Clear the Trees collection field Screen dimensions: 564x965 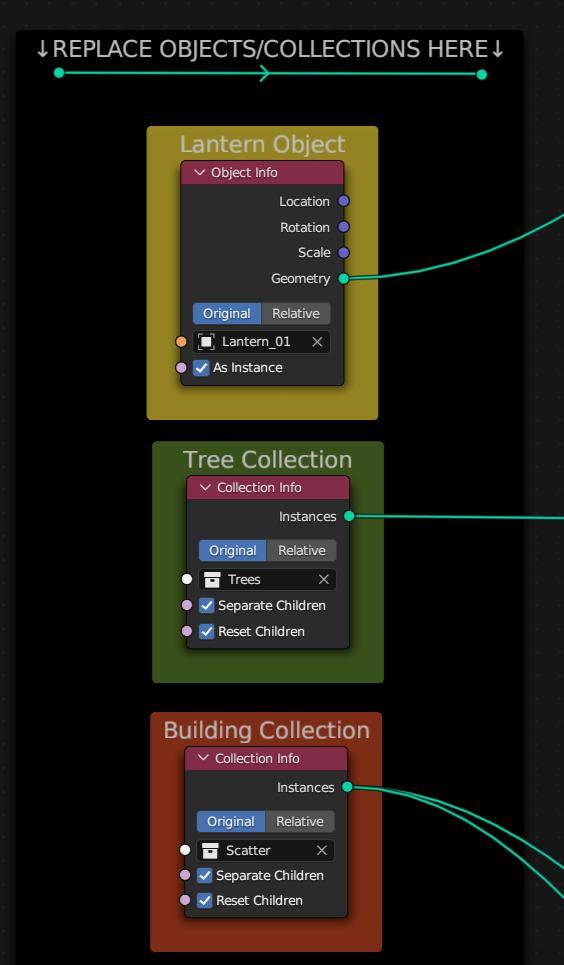point(323,579)
